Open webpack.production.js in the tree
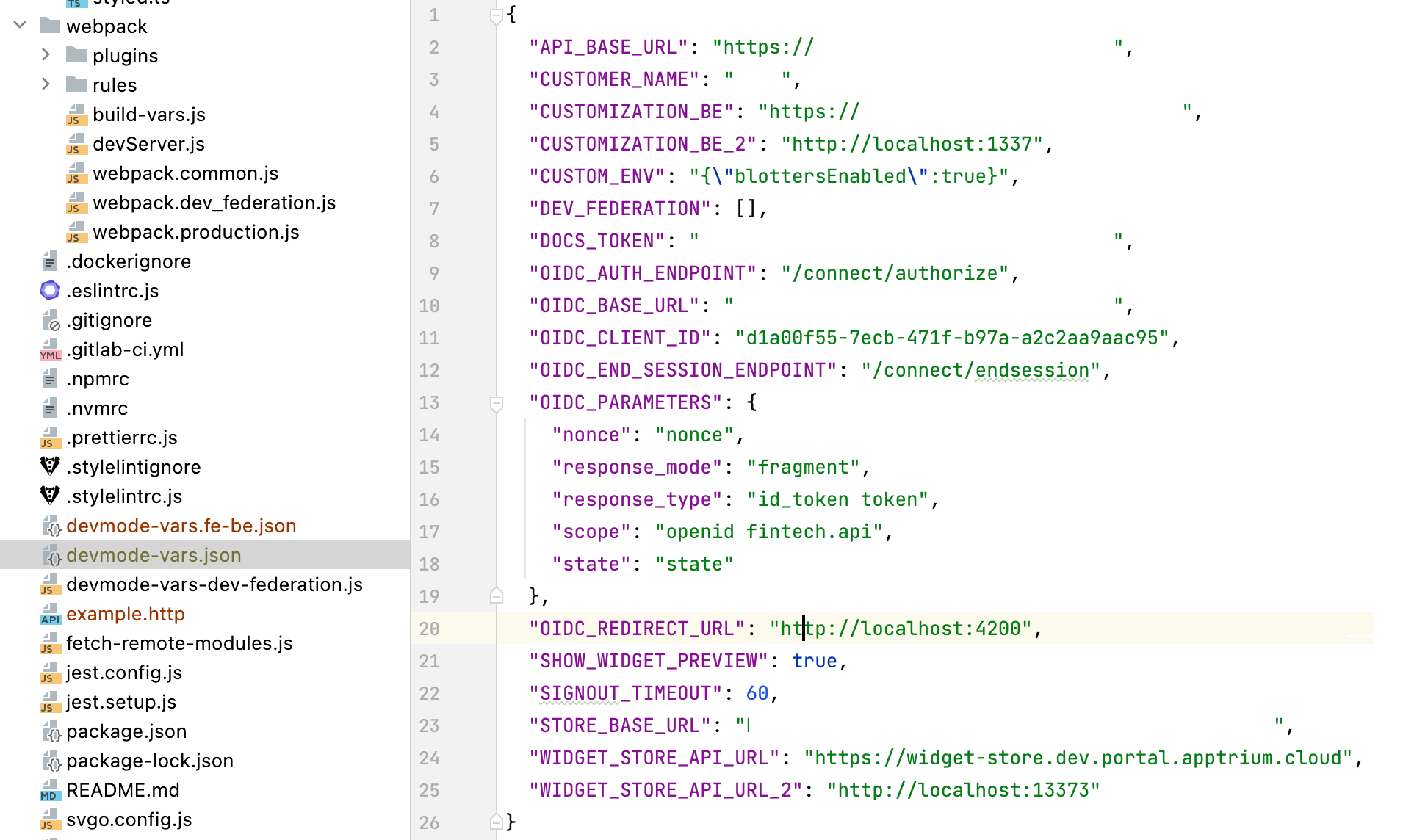The width and height of the screenshot is (1403, 840). 195,232
